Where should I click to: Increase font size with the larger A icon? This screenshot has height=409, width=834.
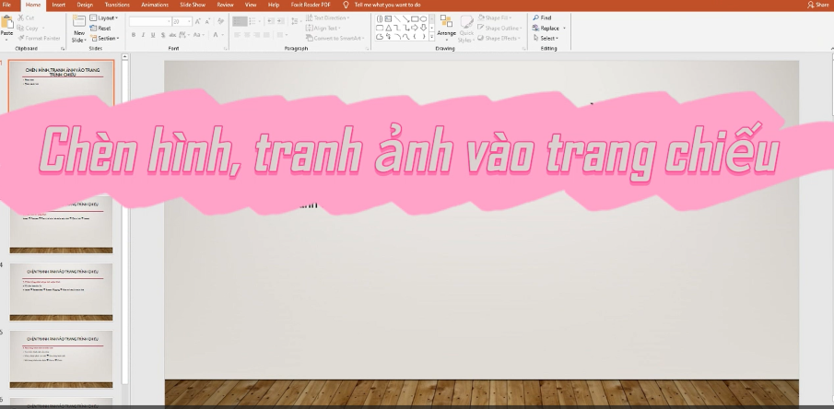198,21
